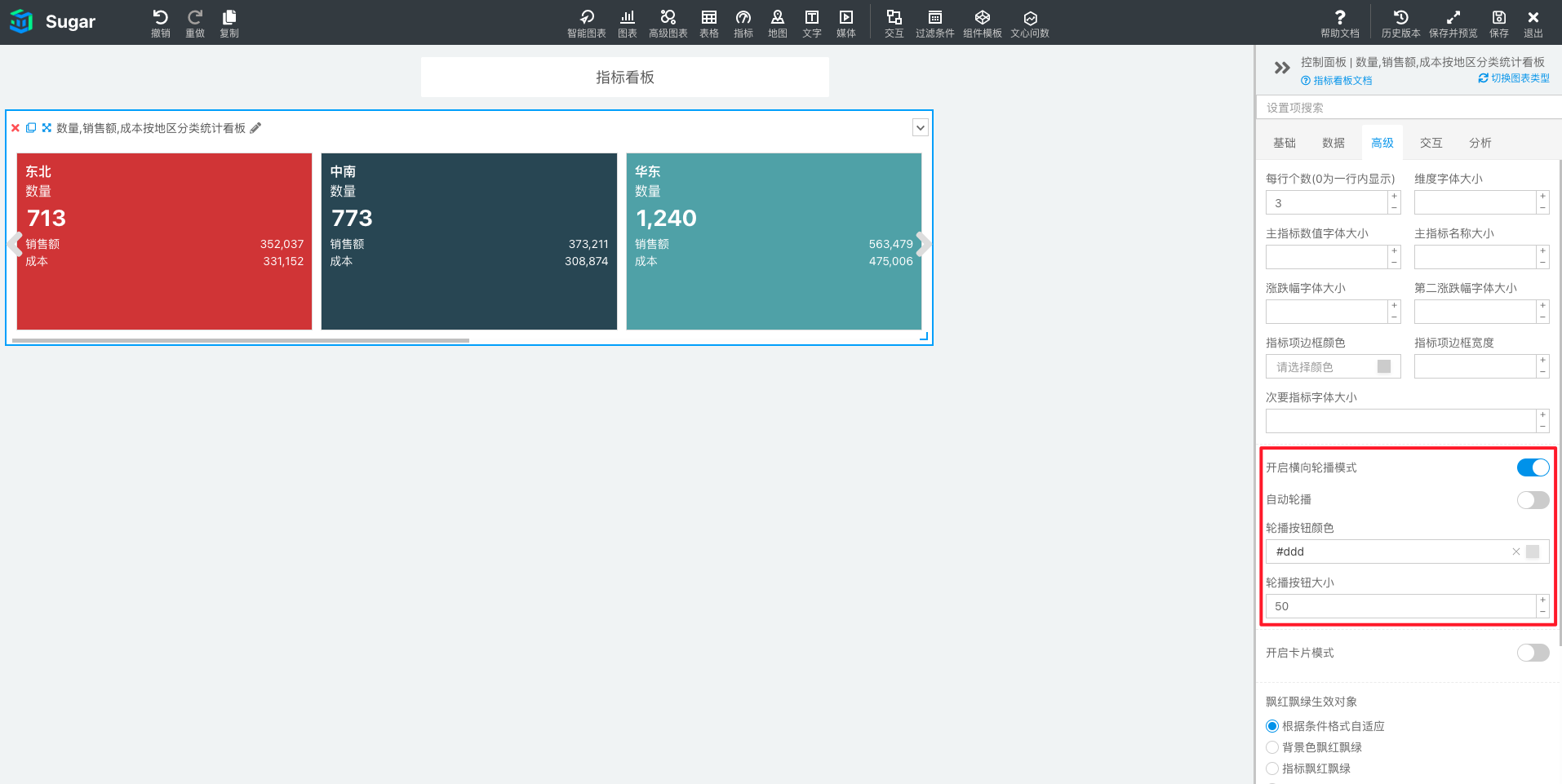Switch to 交互 tab in panel

1431,143
